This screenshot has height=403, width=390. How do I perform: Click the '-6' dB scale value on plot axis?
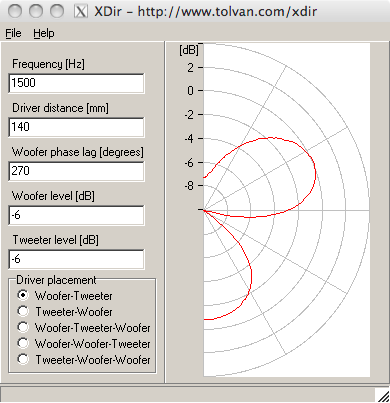pos(189,163)
